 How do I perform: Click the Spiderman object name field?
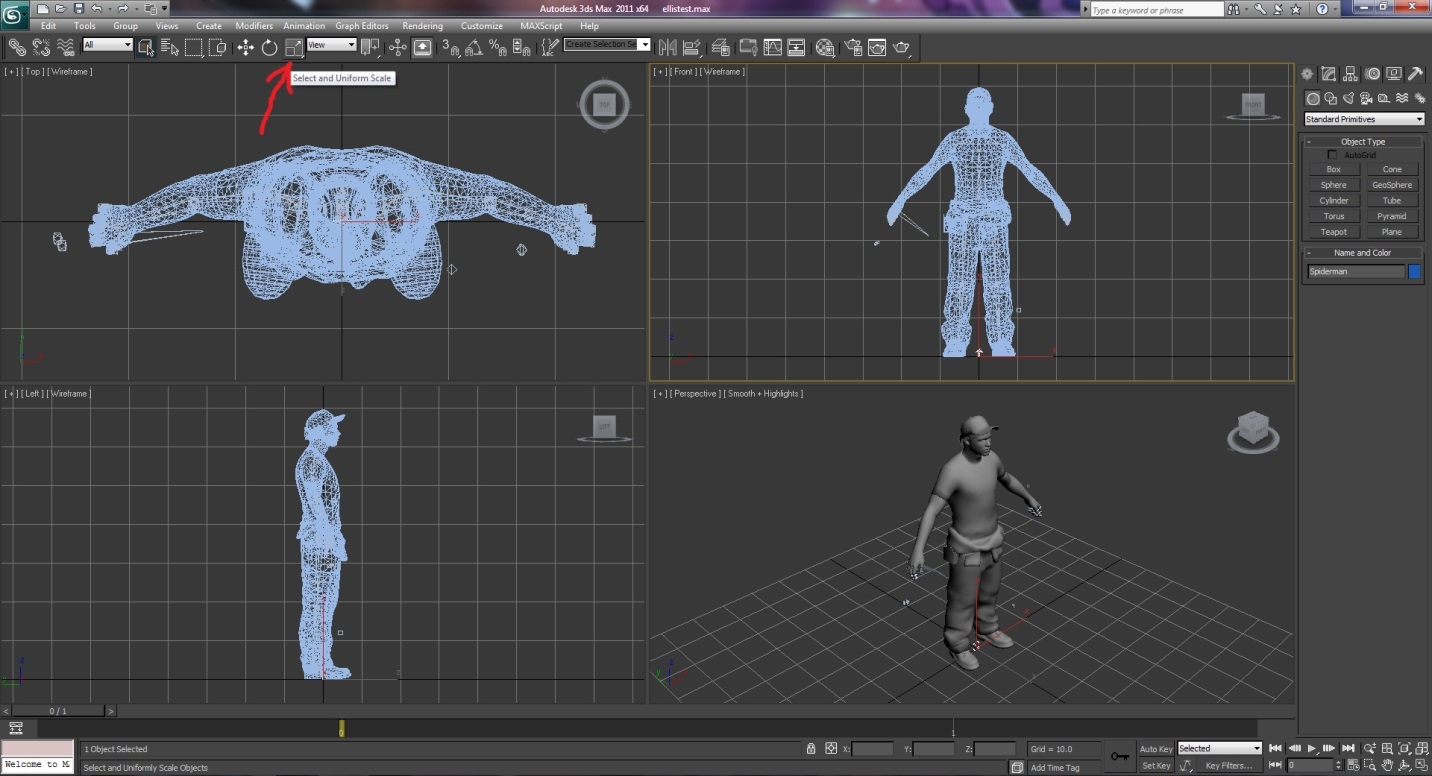pos(1356,271)
